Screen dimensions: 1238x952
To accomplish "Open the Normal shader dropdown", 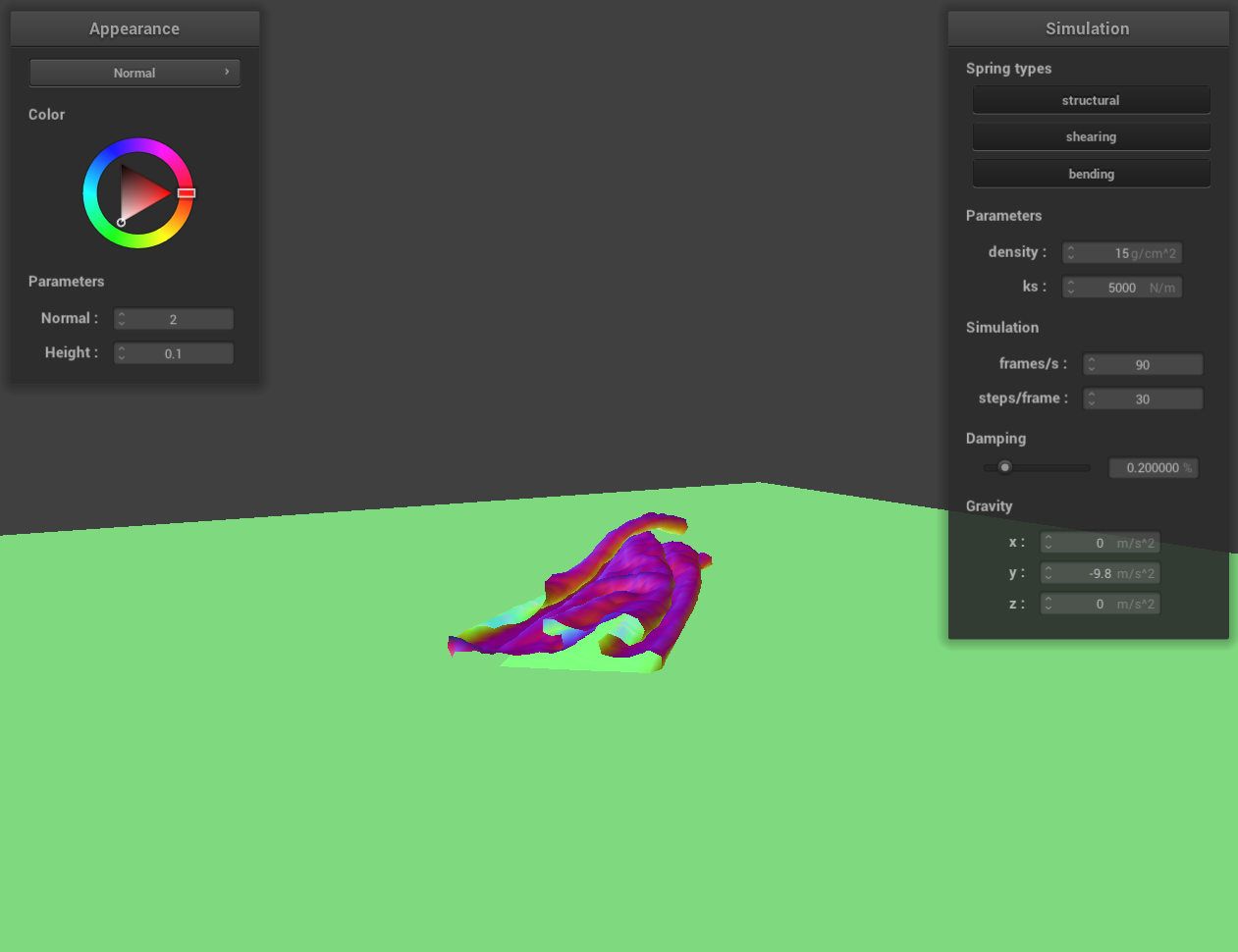I will pos(135,73).
